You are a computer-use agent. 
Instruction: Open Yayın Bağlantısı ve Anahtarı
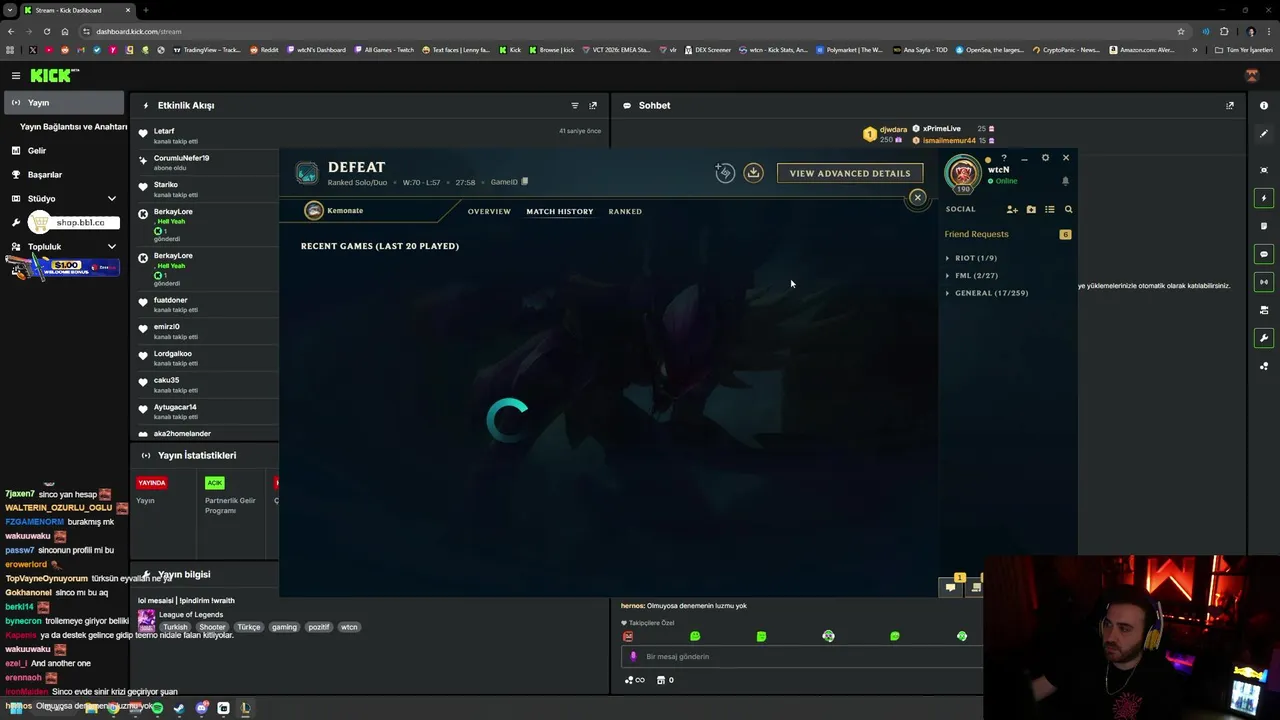[x=73, y=127]
